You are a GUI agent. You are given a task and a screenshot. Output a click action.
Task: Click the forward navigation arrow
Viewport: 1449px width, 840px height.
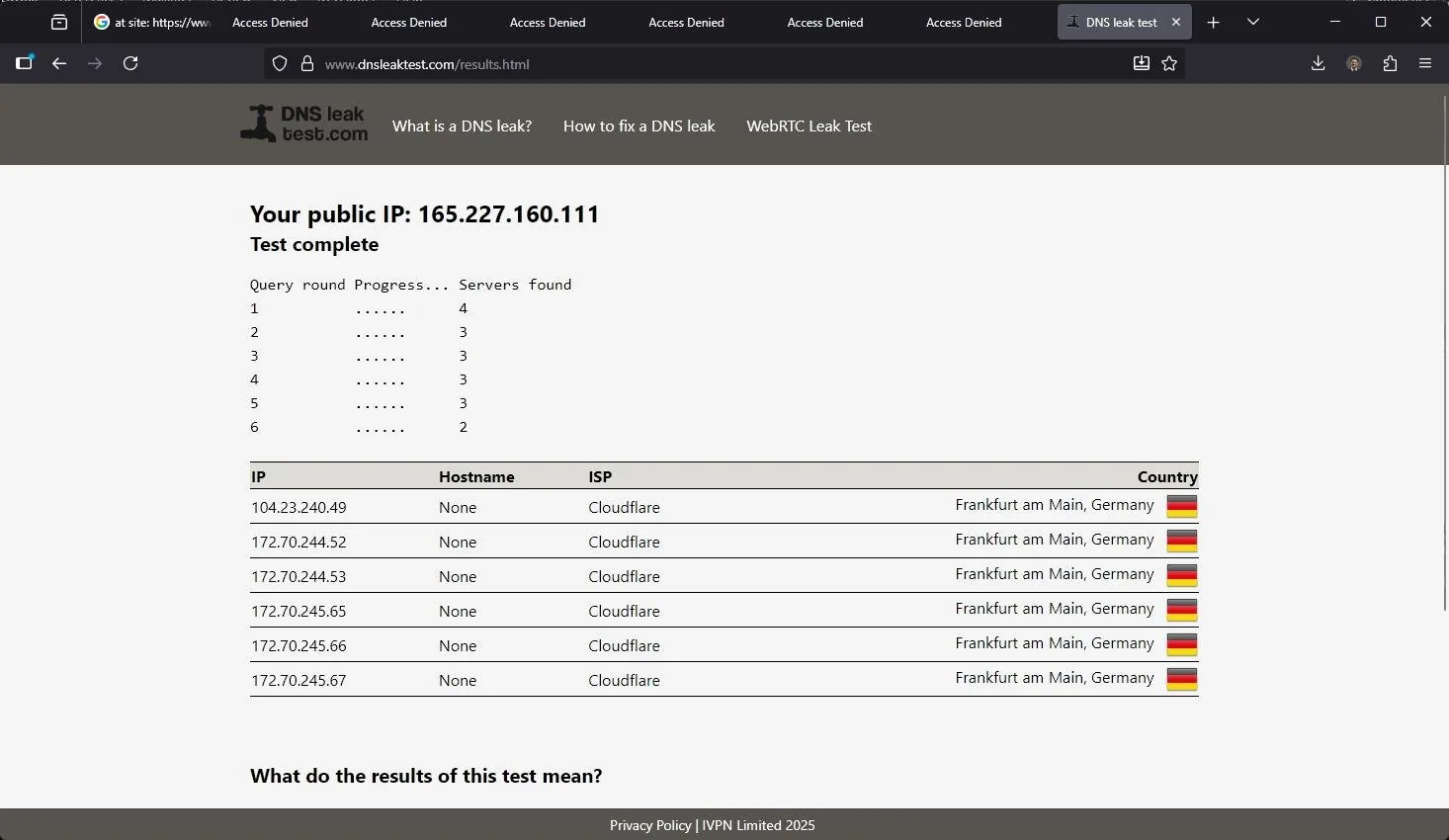click(95, 63)
